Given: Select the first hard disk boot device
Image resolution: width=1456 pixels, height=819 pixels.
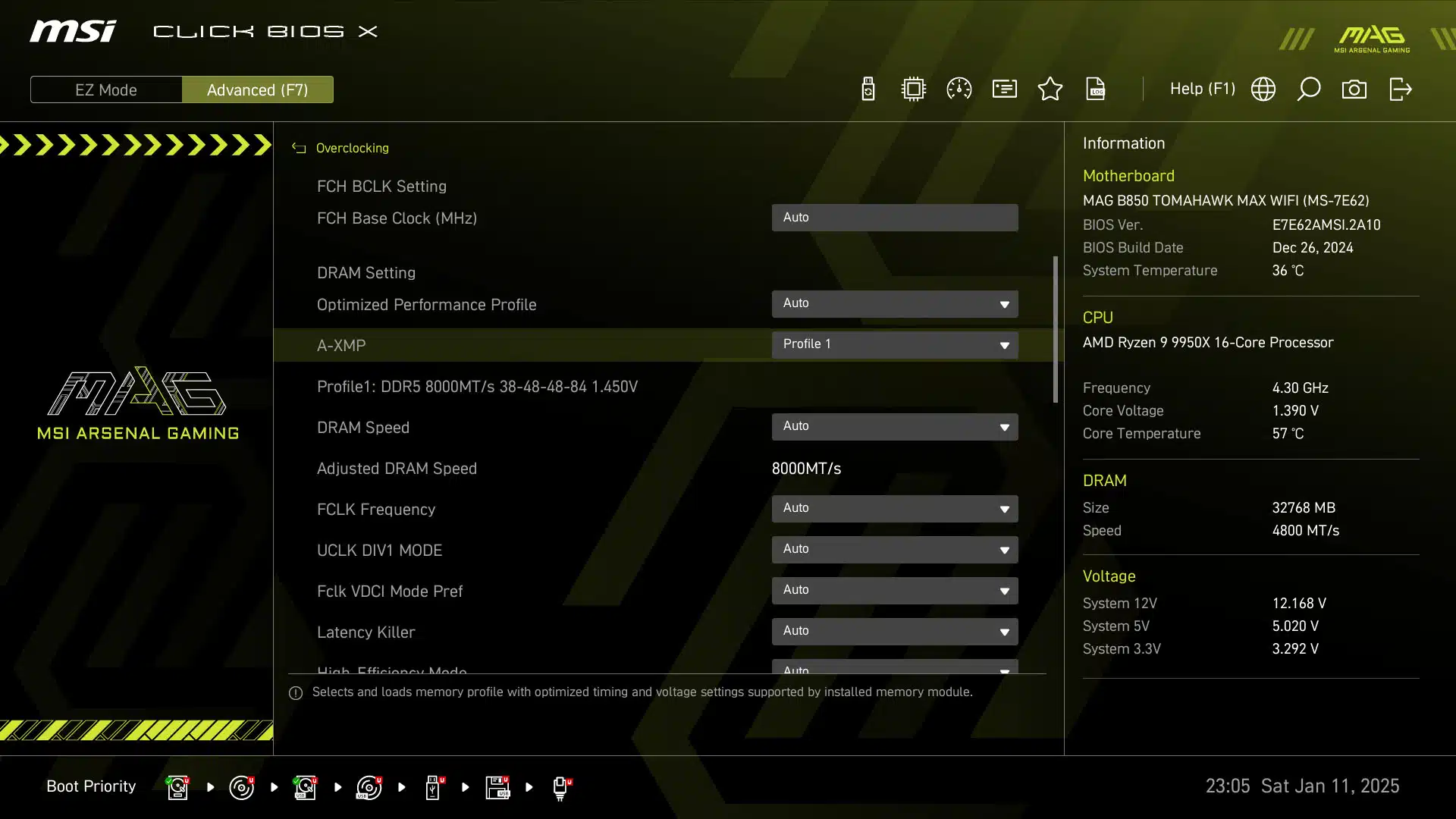Looking at the screenshot, I should pos(177,787).
